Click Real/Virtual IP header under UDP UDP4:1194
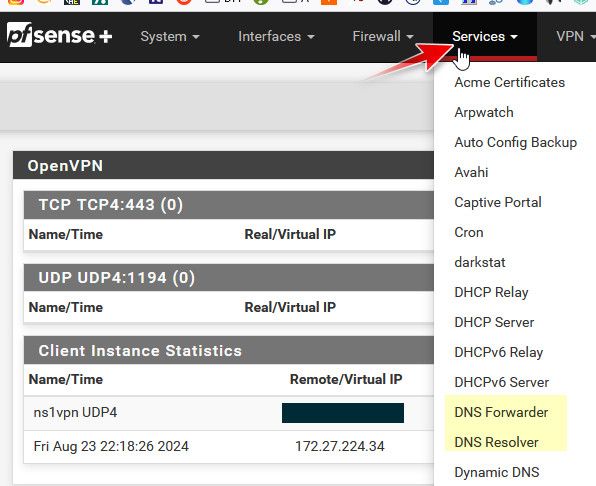The image size is (596, 486). tap(290, 307)
